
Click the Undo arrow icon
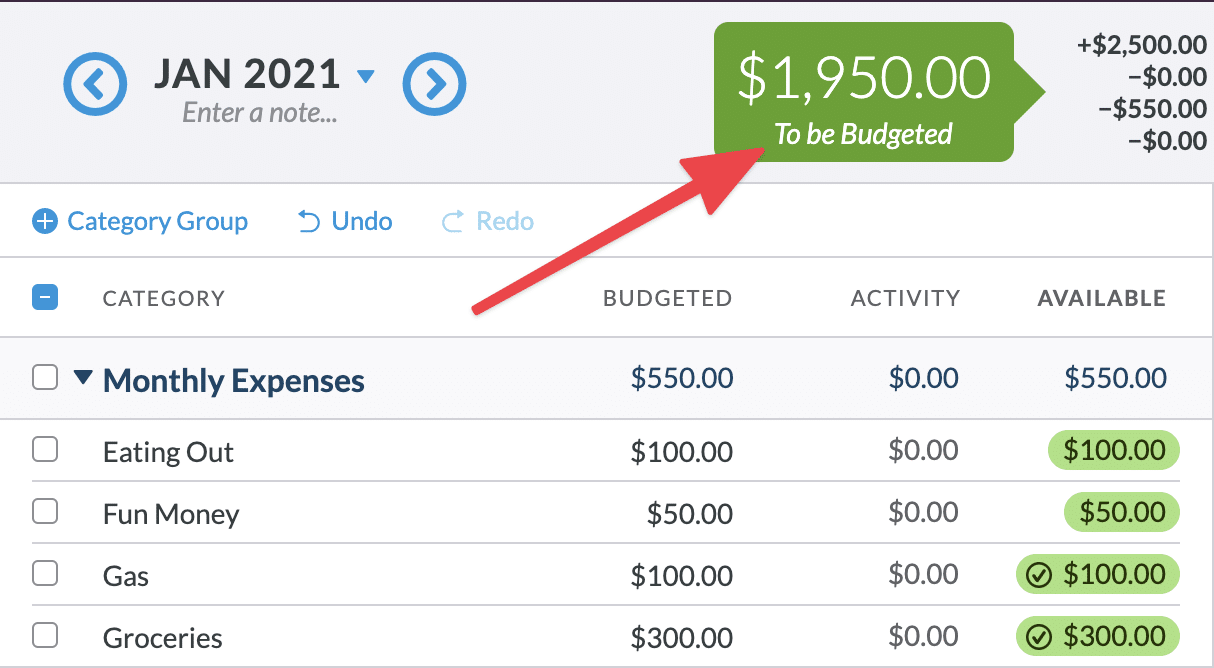pos(310,221)
